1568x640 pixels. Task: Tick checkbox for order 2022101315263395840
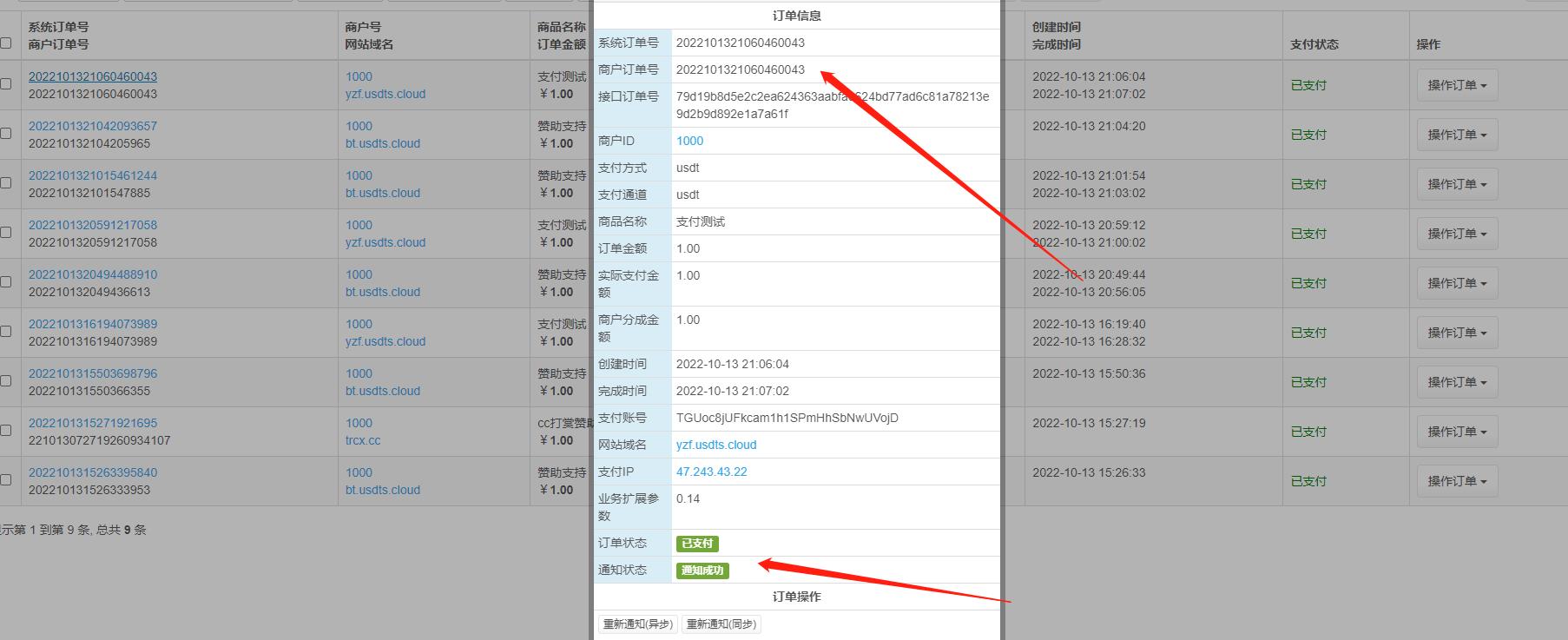(x=6, y=480)
